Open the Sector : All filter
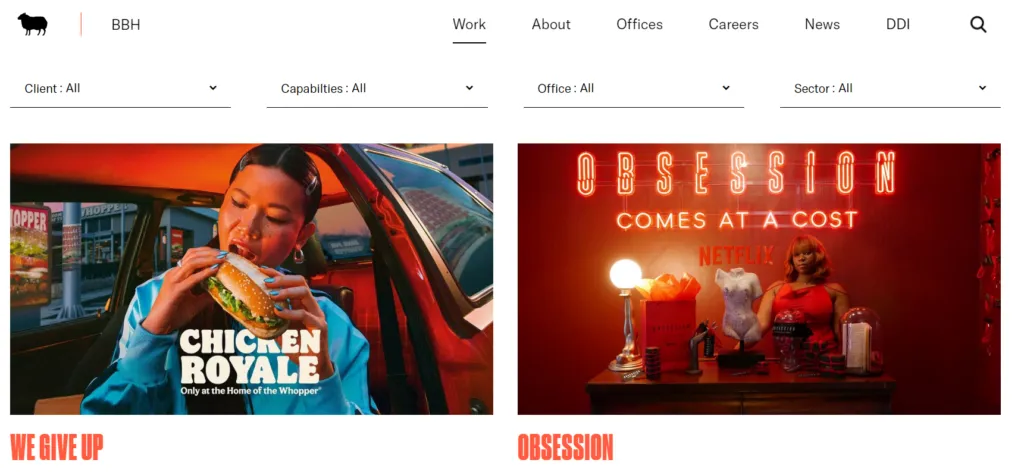Image resolution: width=1024 pixels, height=472 pixels. (890, 89)
